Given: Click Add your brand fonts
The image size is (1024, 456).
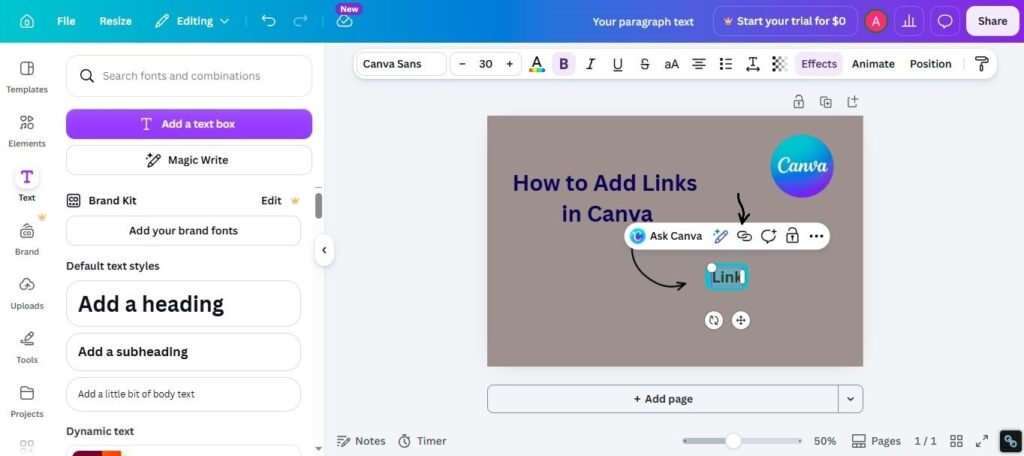Looking at the screenshot, I should tap(184, 231).
